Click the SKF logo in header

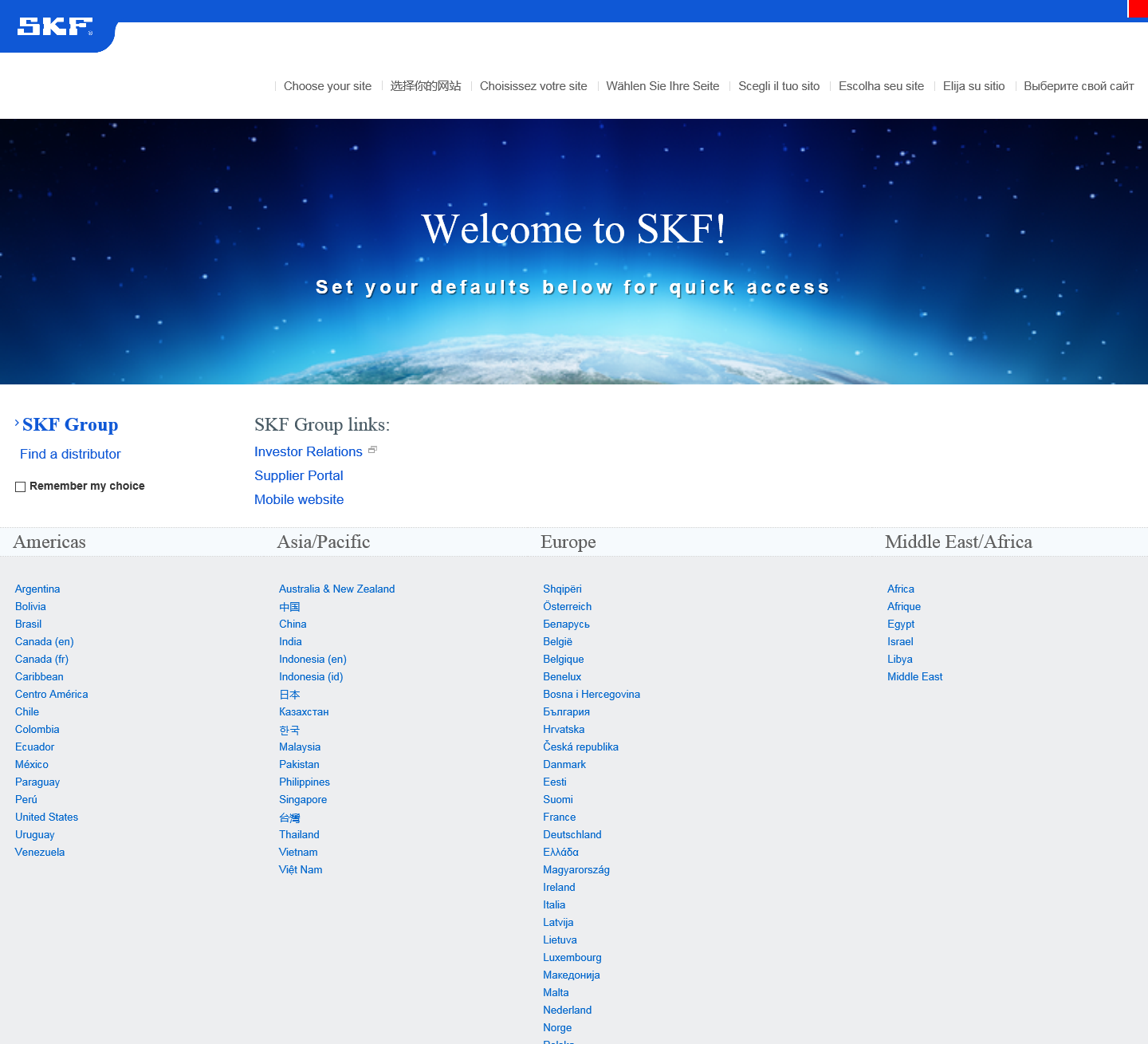click(55, 27)
